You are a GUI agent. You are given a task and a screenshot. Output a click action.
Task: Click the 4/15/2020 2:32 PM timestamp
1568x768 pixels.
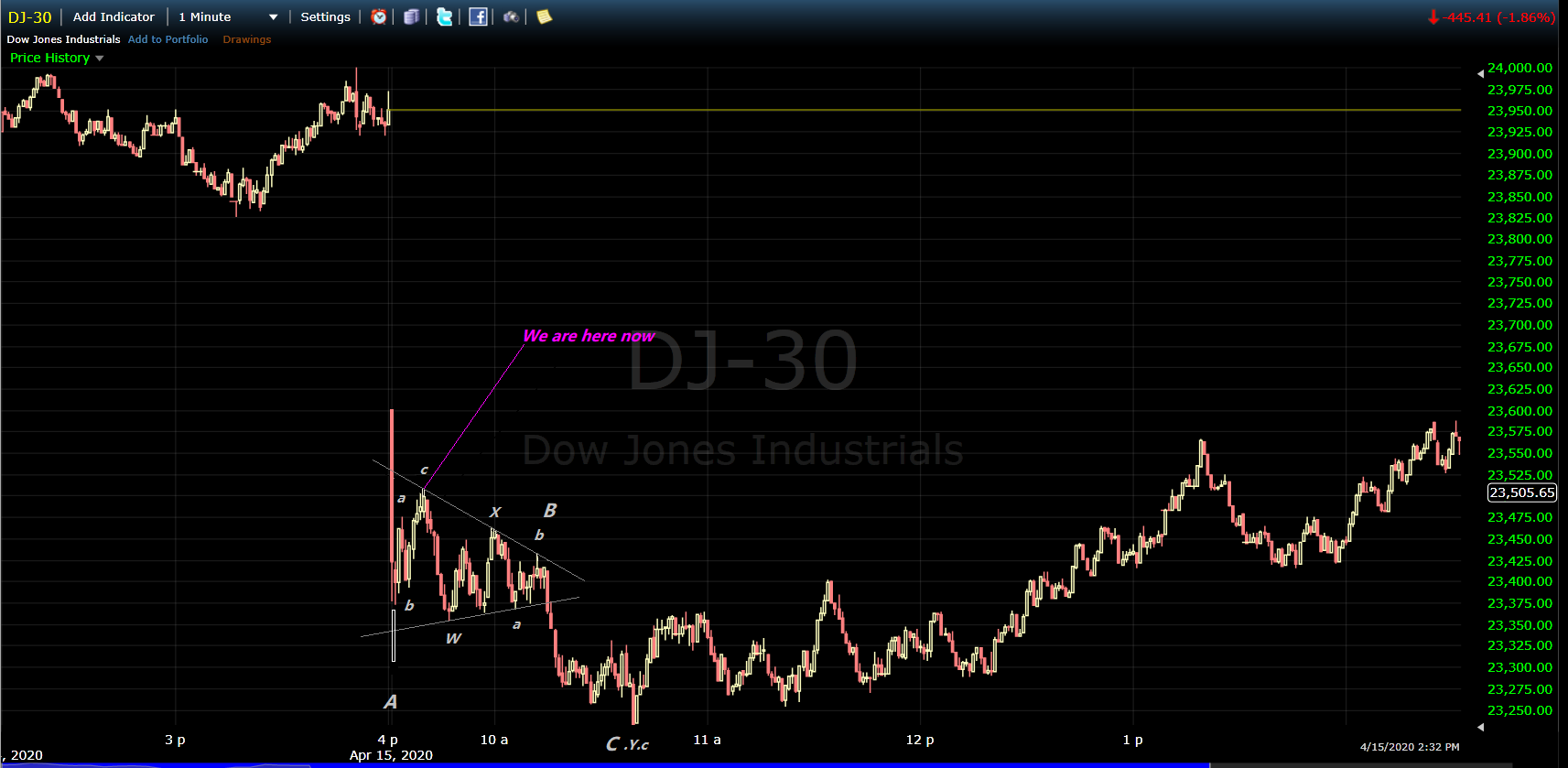click(1410, 747)
